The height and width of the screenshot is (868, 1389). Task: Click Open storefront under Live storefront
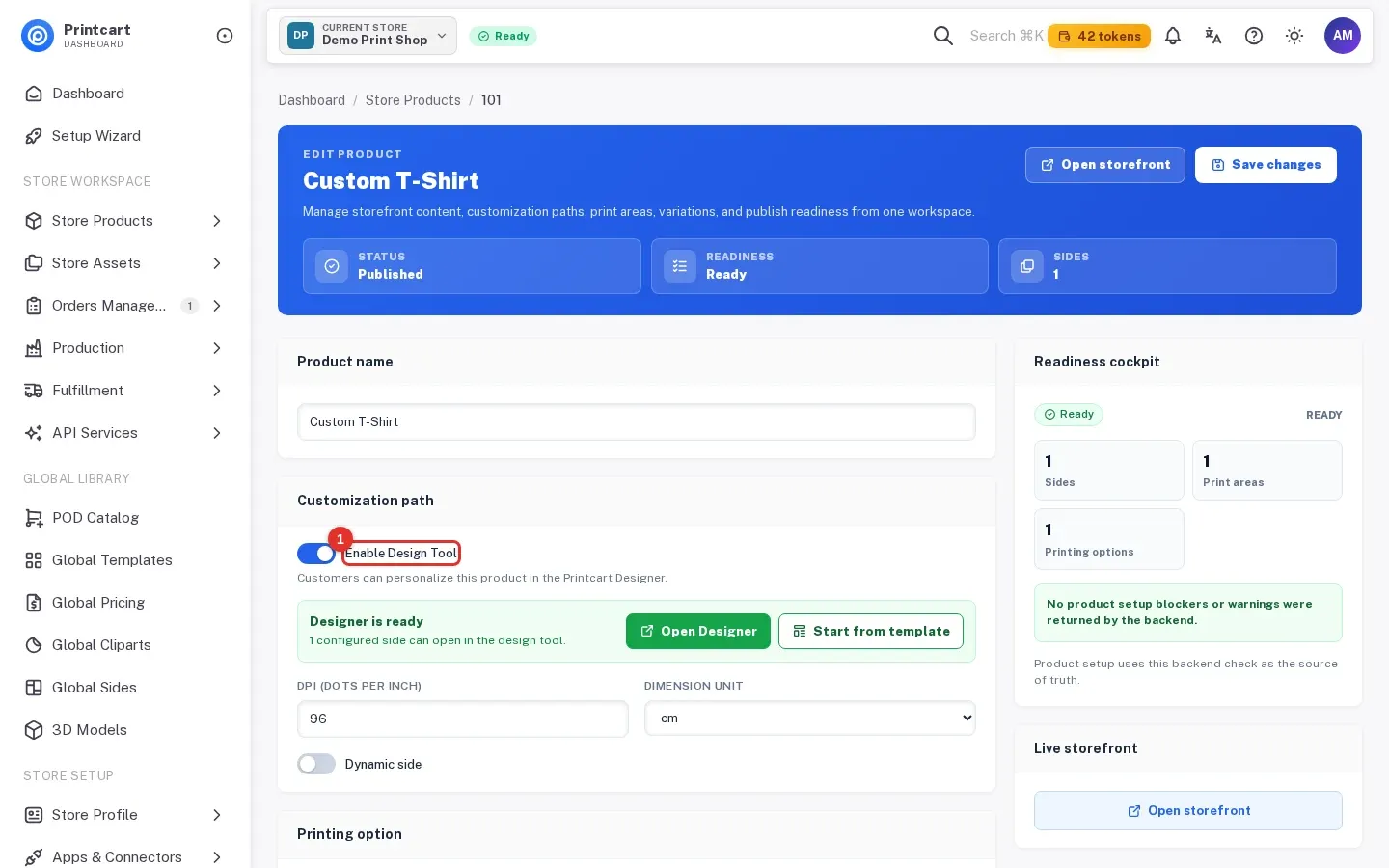coord(1188,811)
